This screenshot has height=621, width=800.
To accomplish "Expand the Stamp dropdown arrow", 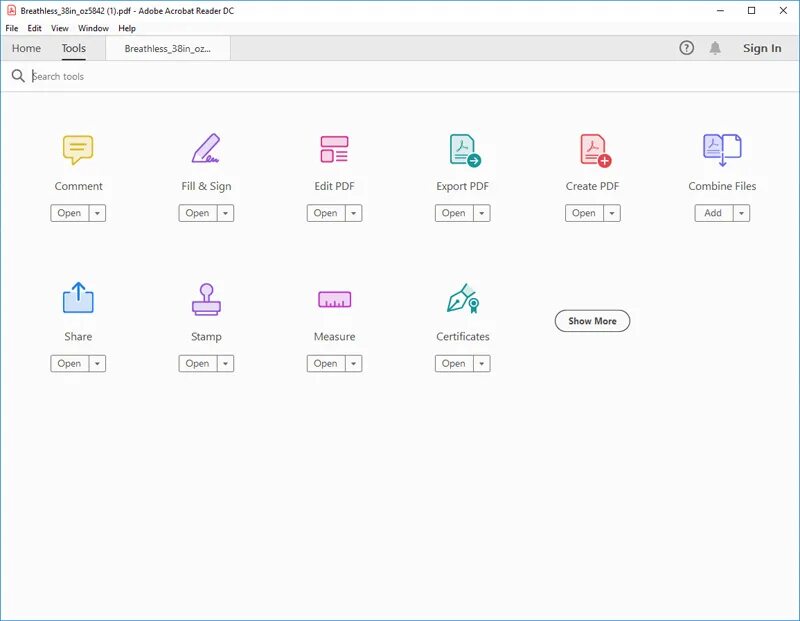I will (x=226, y=364).
